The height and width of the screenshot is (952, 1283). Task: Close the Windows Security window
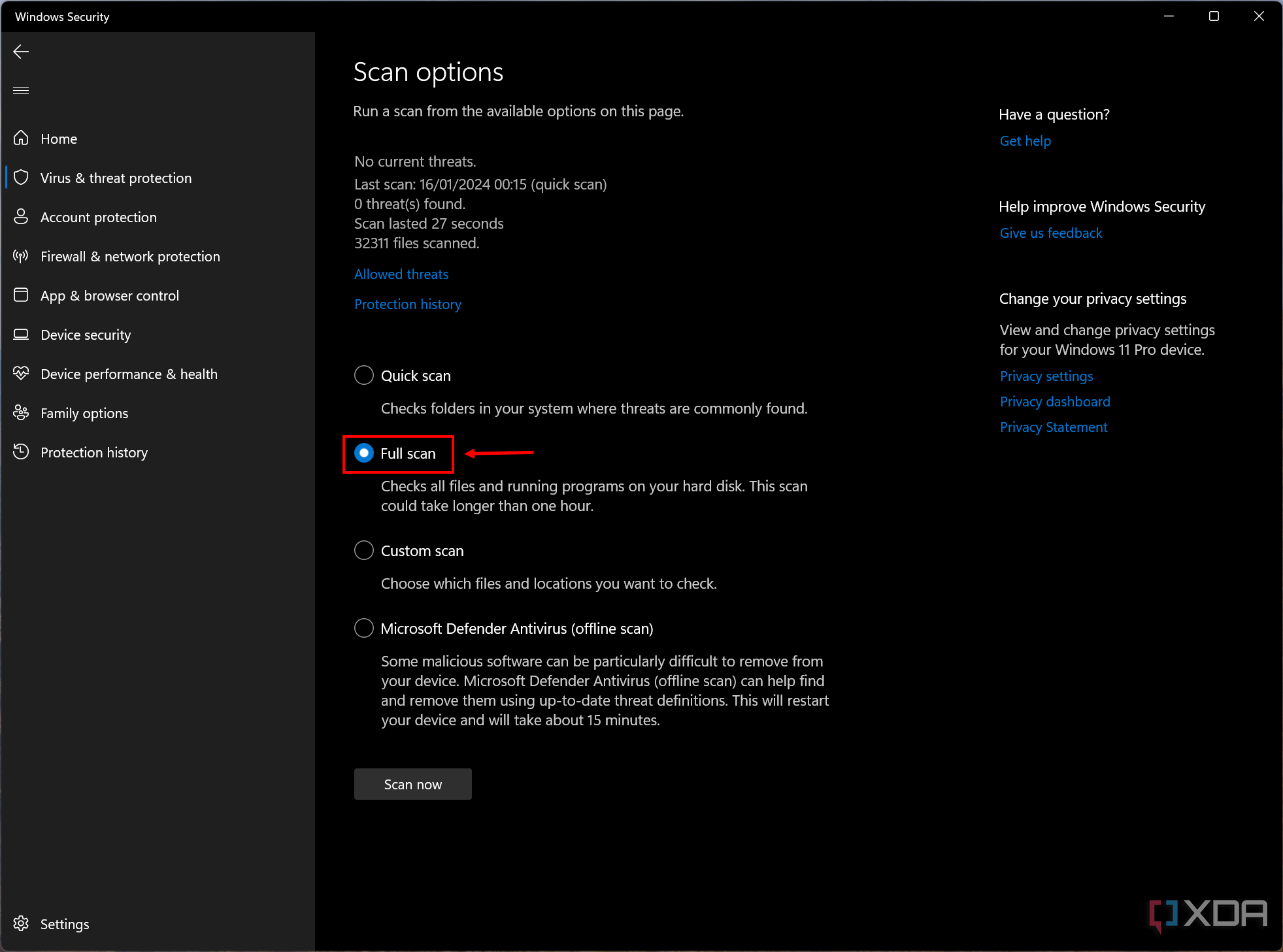[1259, 16]
